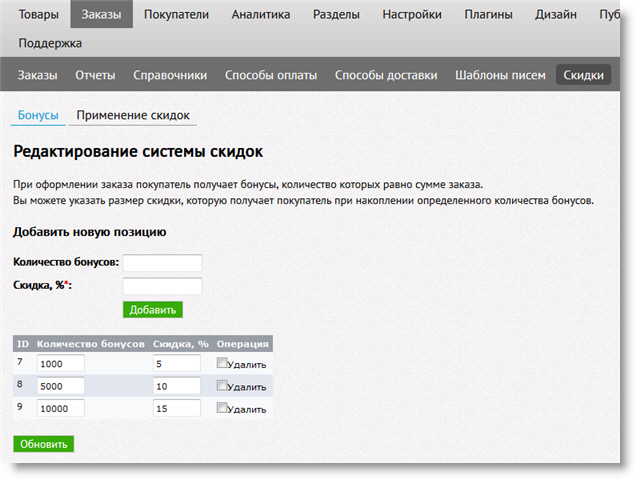Switch to the Бонусы tab
The width and height of the screenshot is (636, 479).
[38, 115]
